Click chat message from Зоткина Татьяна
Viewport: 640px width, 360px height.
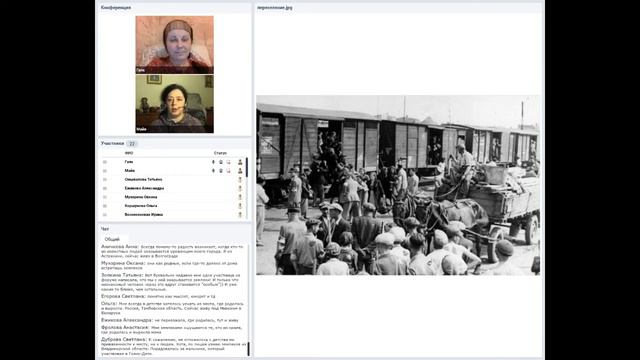point(171,282)
